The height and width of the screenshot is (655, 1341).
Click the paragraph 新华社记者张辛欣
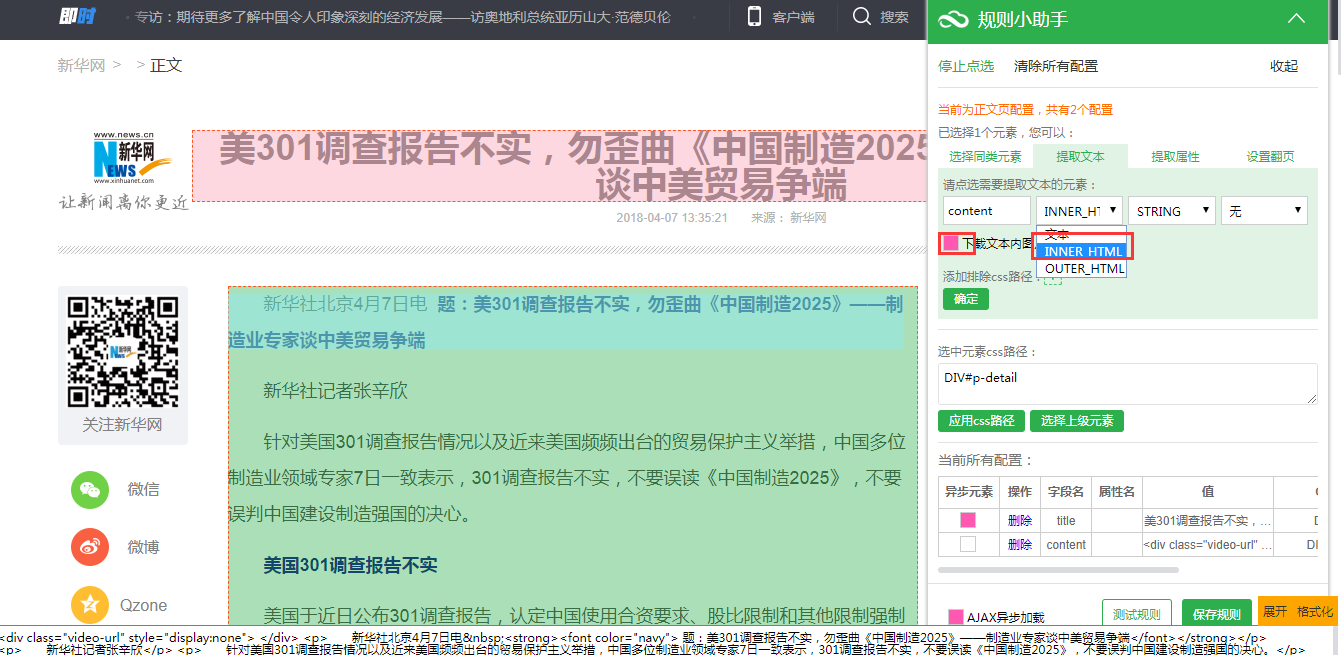336,390
